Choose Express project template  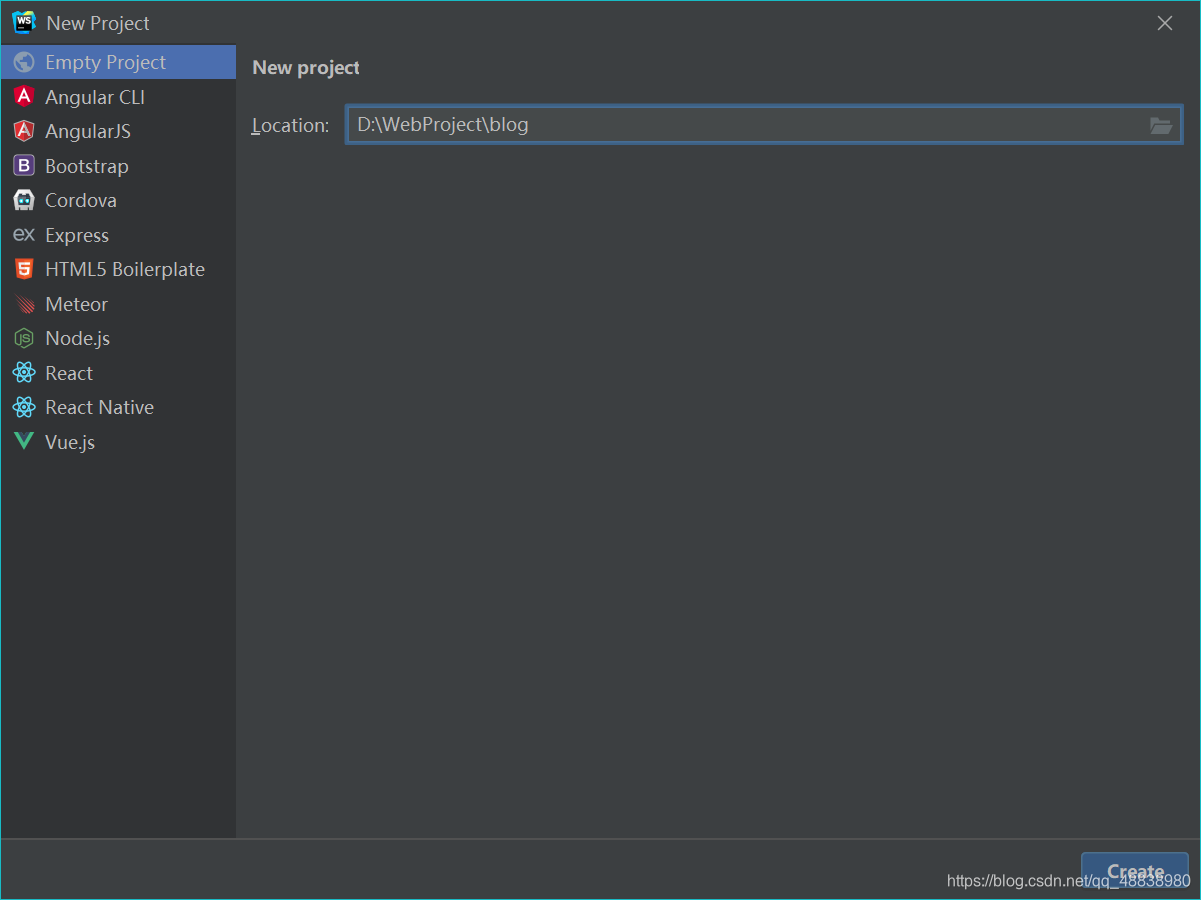pyautogui.click(x=118, y=235)
